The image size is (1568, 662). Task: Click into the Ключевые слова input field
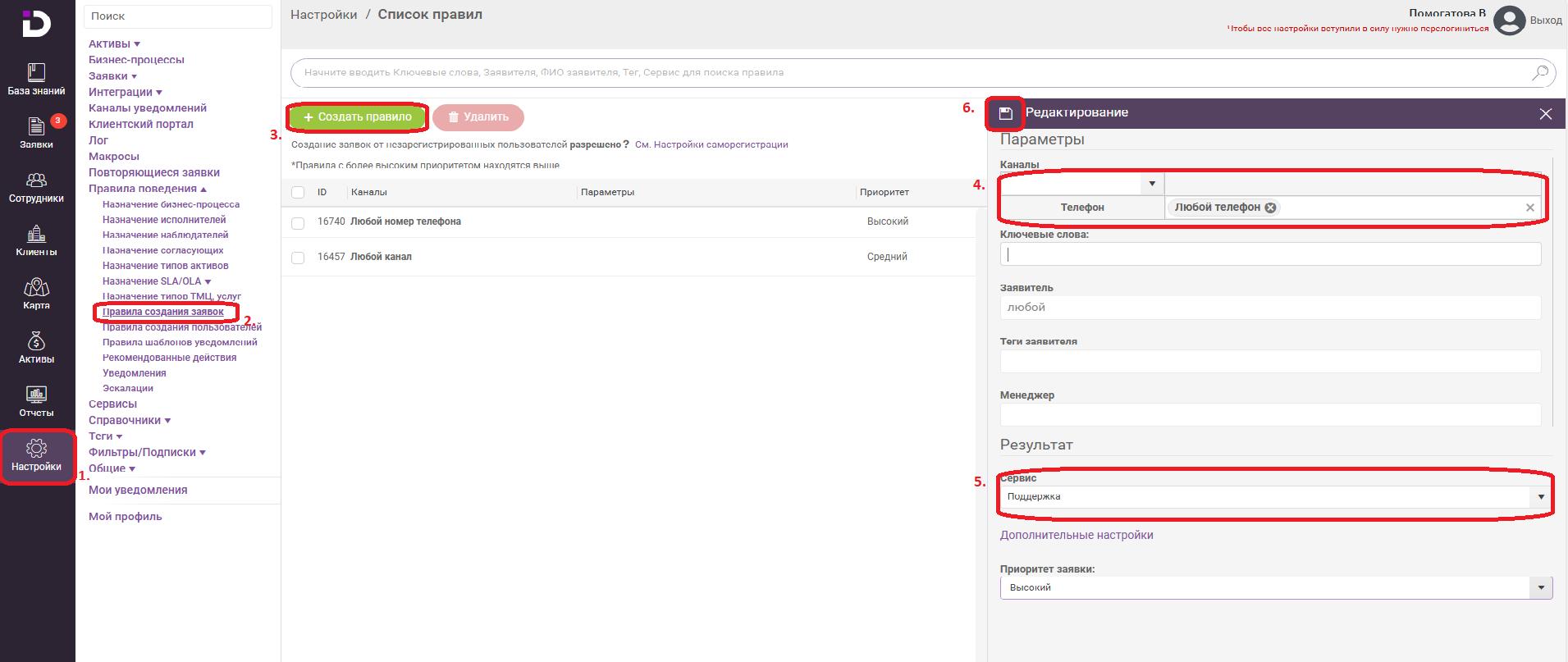tap(1270, 254)
